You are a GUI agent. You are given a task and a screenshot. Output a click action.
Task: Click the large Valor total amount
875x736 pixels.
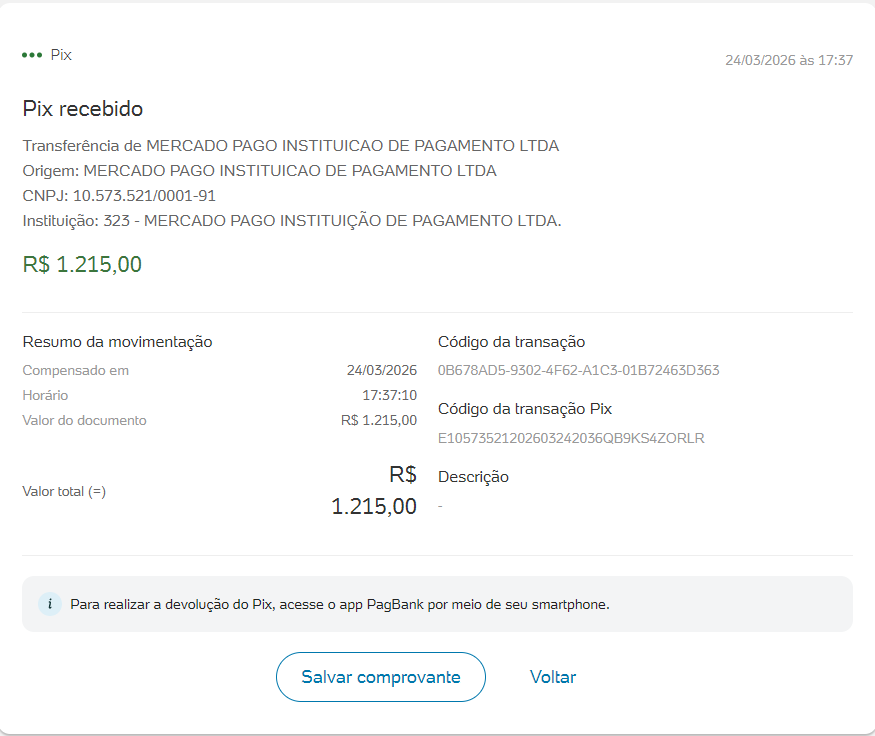pos(374,506)
